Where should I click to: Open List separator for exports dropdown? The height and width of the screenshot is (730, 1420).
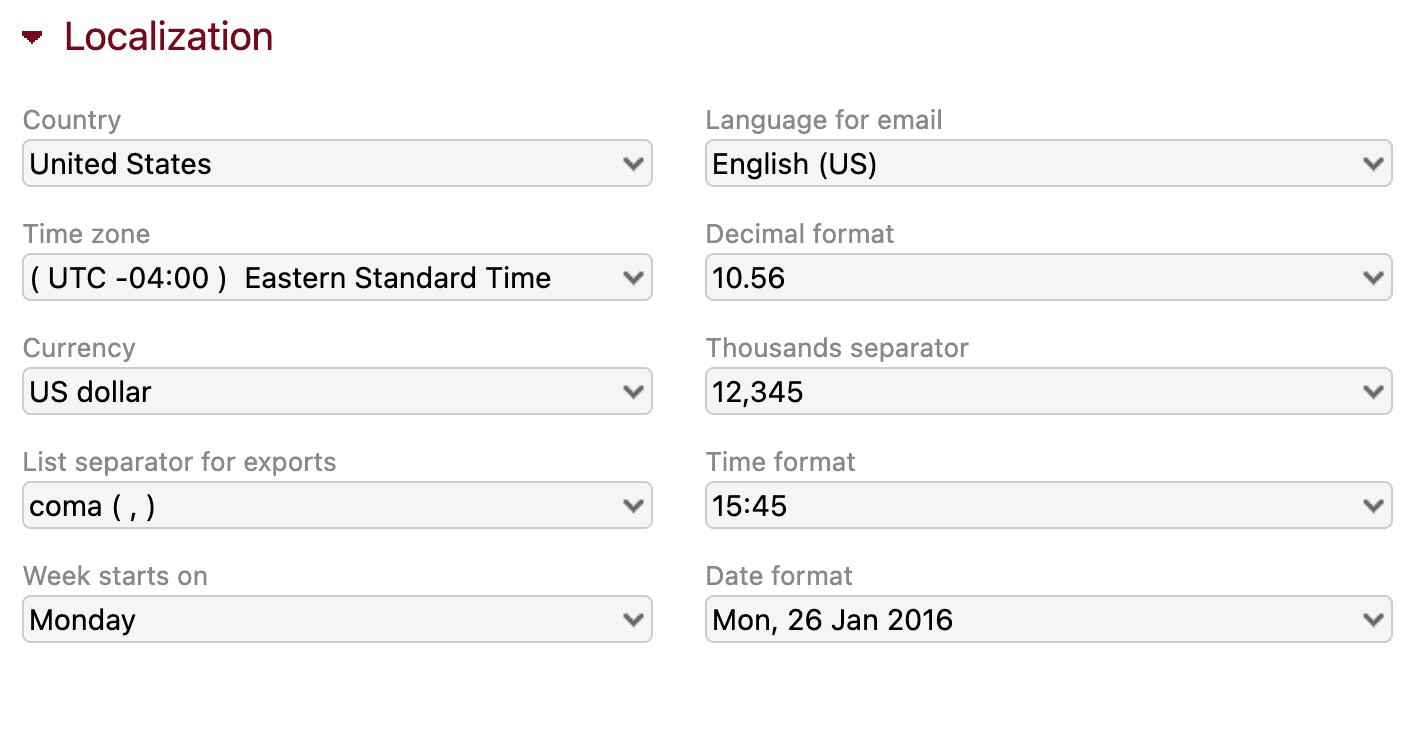337,505
